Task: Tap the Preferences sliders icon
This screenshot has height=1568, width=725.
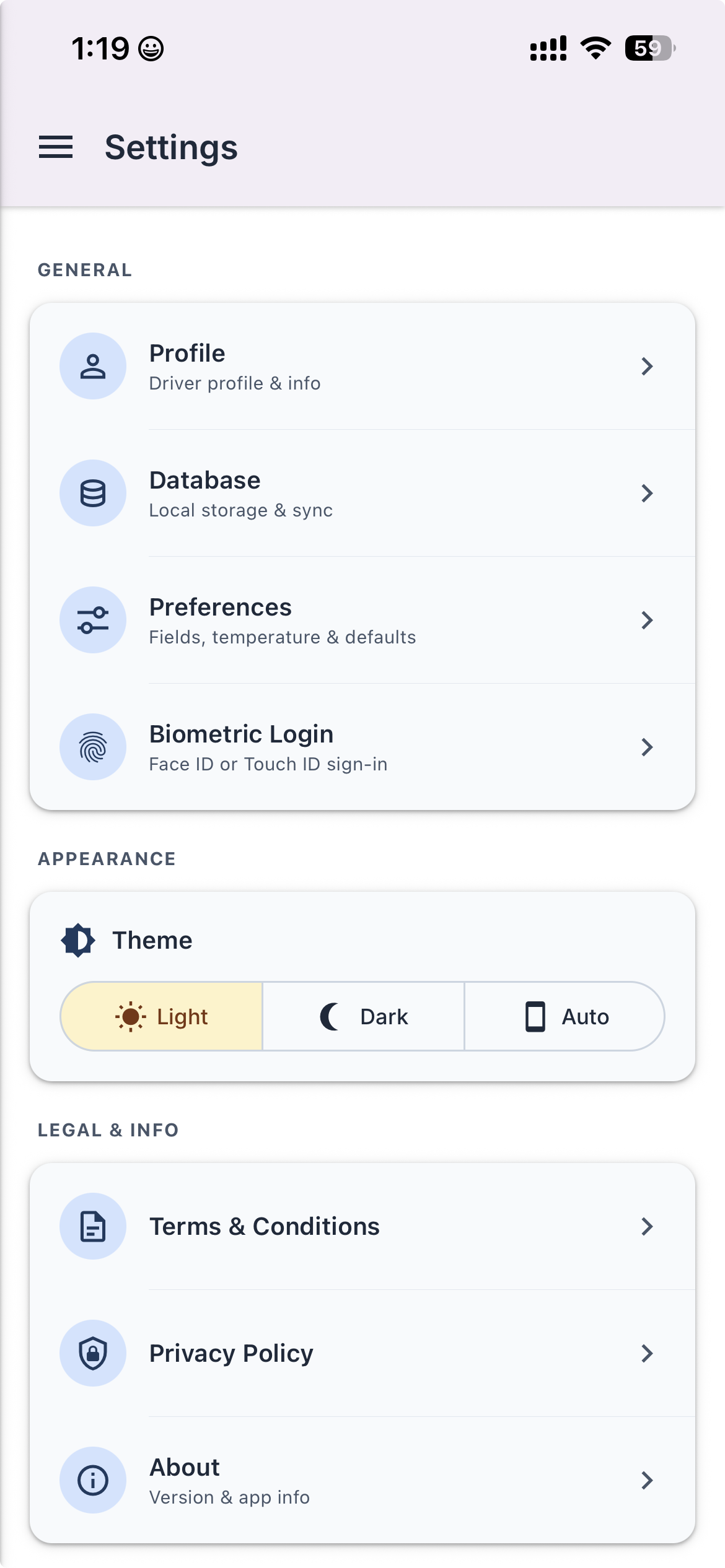Action: coord(93,620)
